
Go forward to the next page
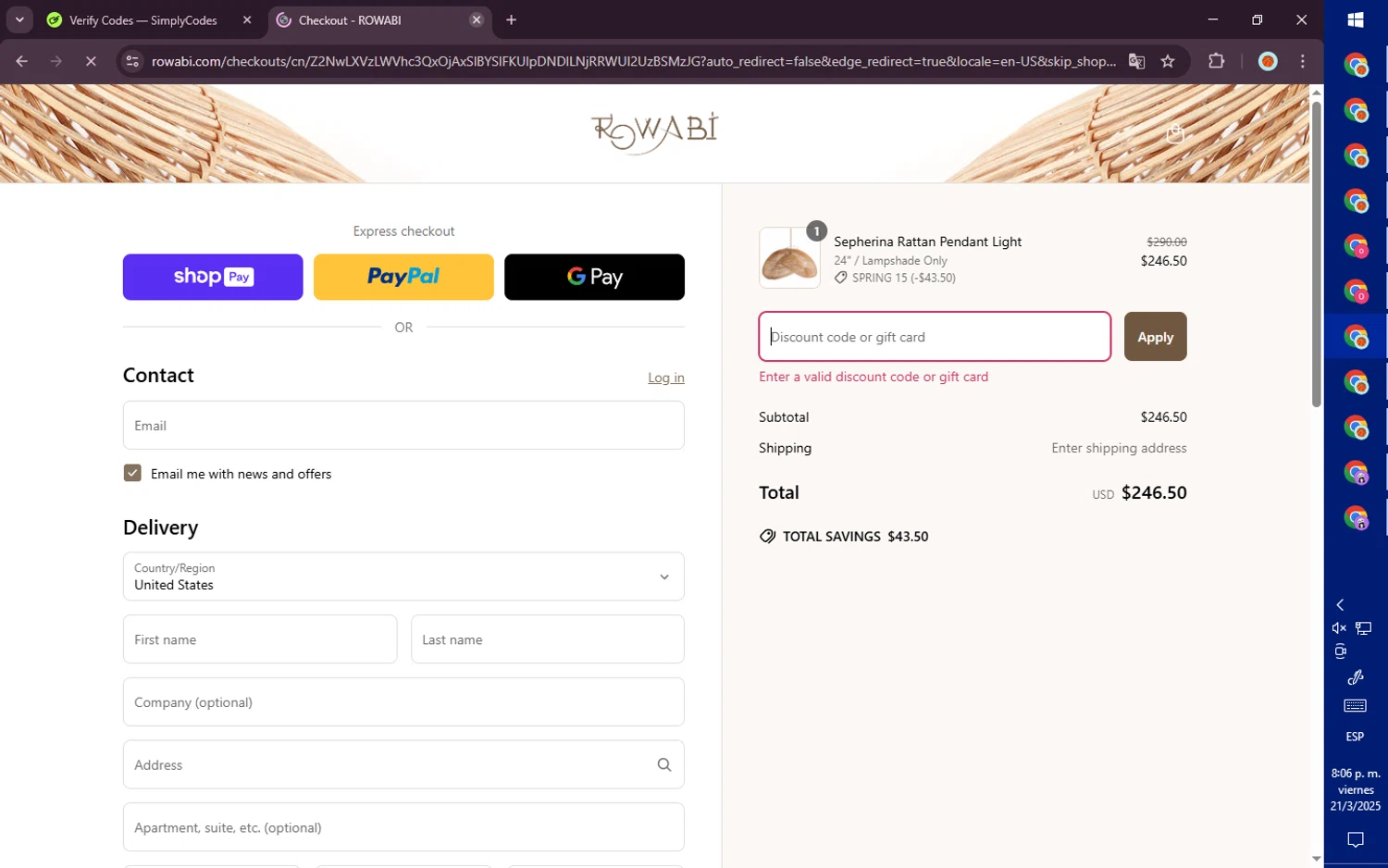click(x=56, y=61)
